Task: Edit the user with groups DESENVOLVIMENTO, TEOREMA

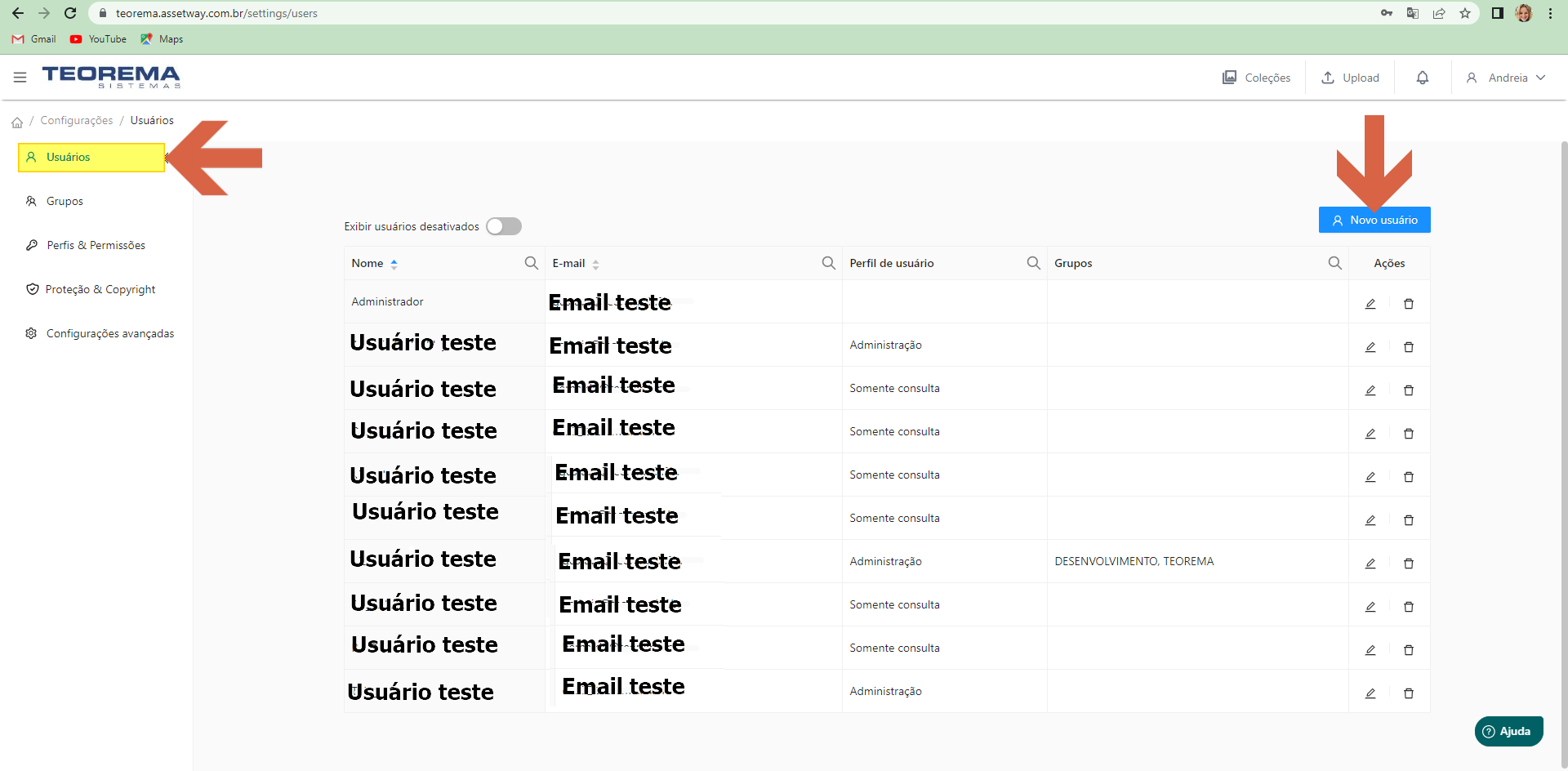Action: [x=1370, y=564]
